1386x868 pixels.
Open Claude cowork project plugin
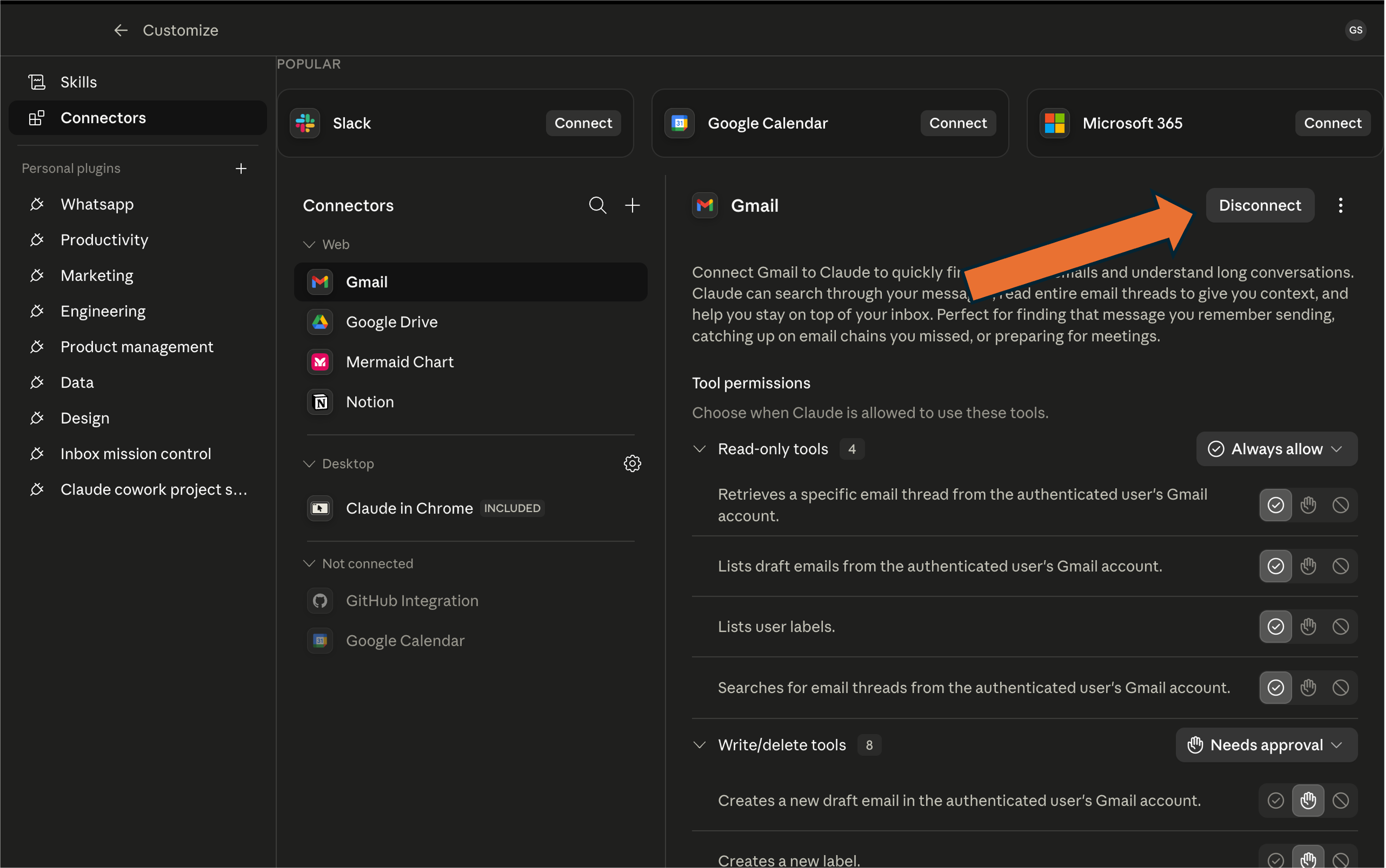point(138,489)
